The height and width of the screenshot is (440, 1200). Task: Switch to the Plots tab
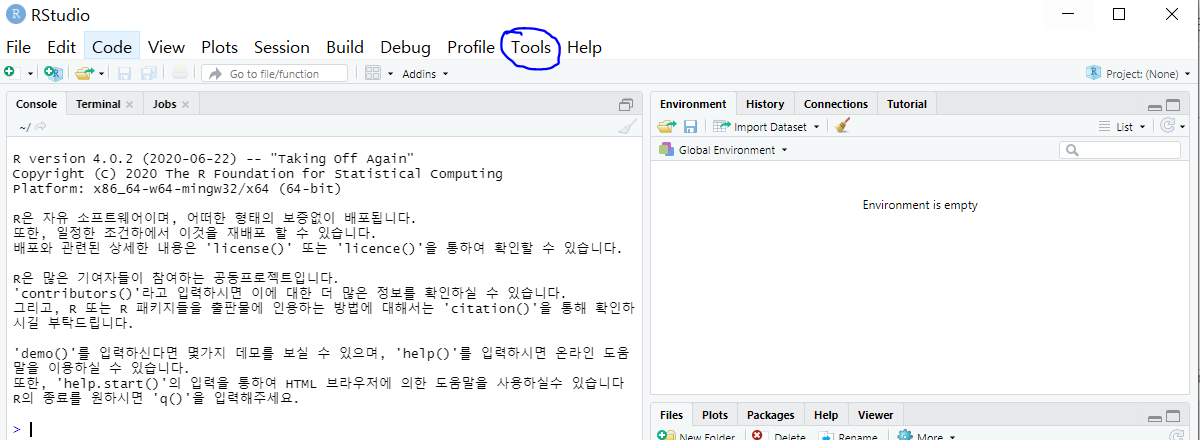coord(715,415)
